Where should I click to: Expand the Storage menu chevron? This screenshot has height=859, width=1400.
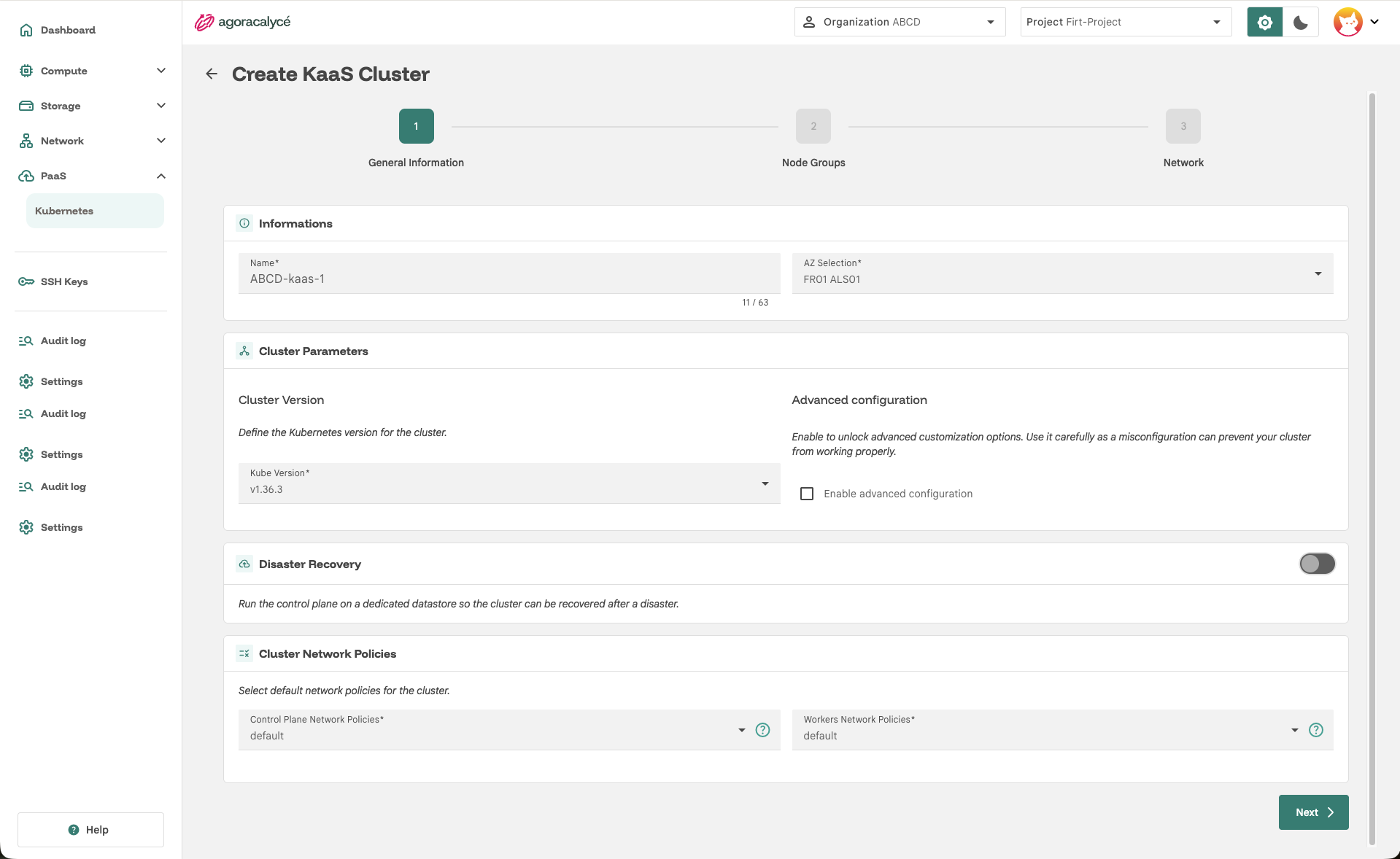pos(161,106)
